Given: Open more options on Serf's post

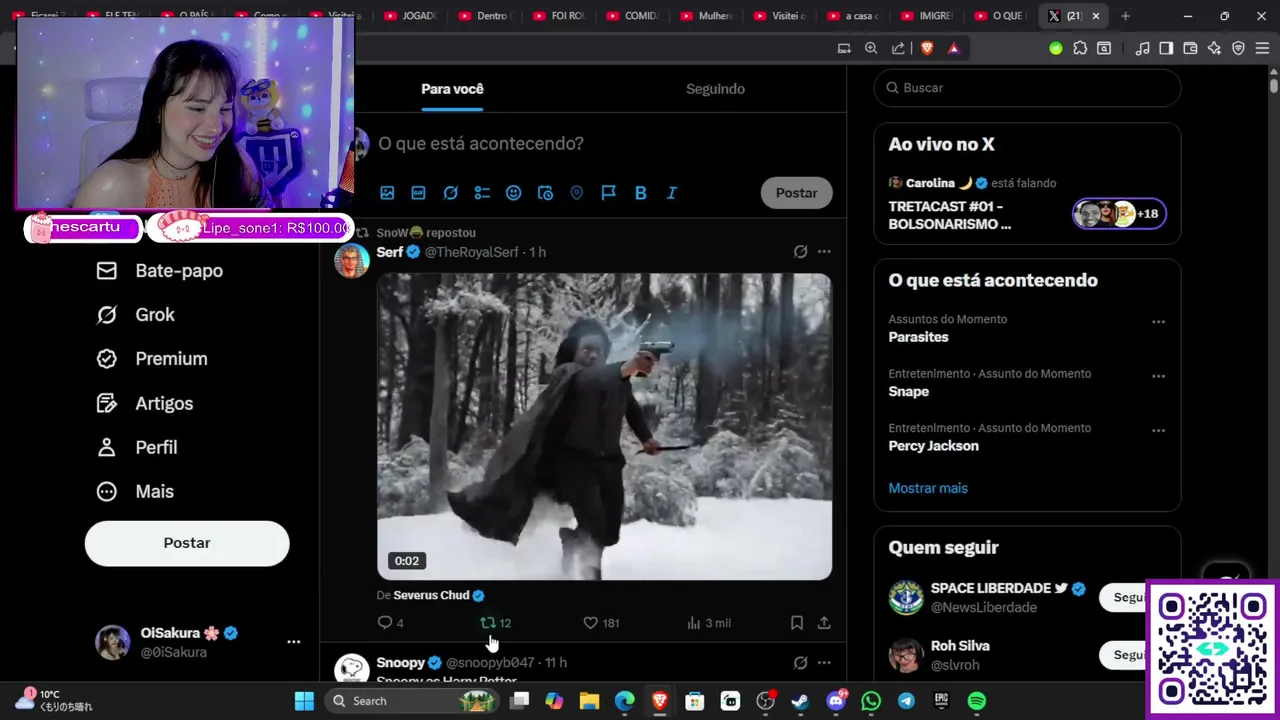Looking at the screenshot, I should [824, 252].
